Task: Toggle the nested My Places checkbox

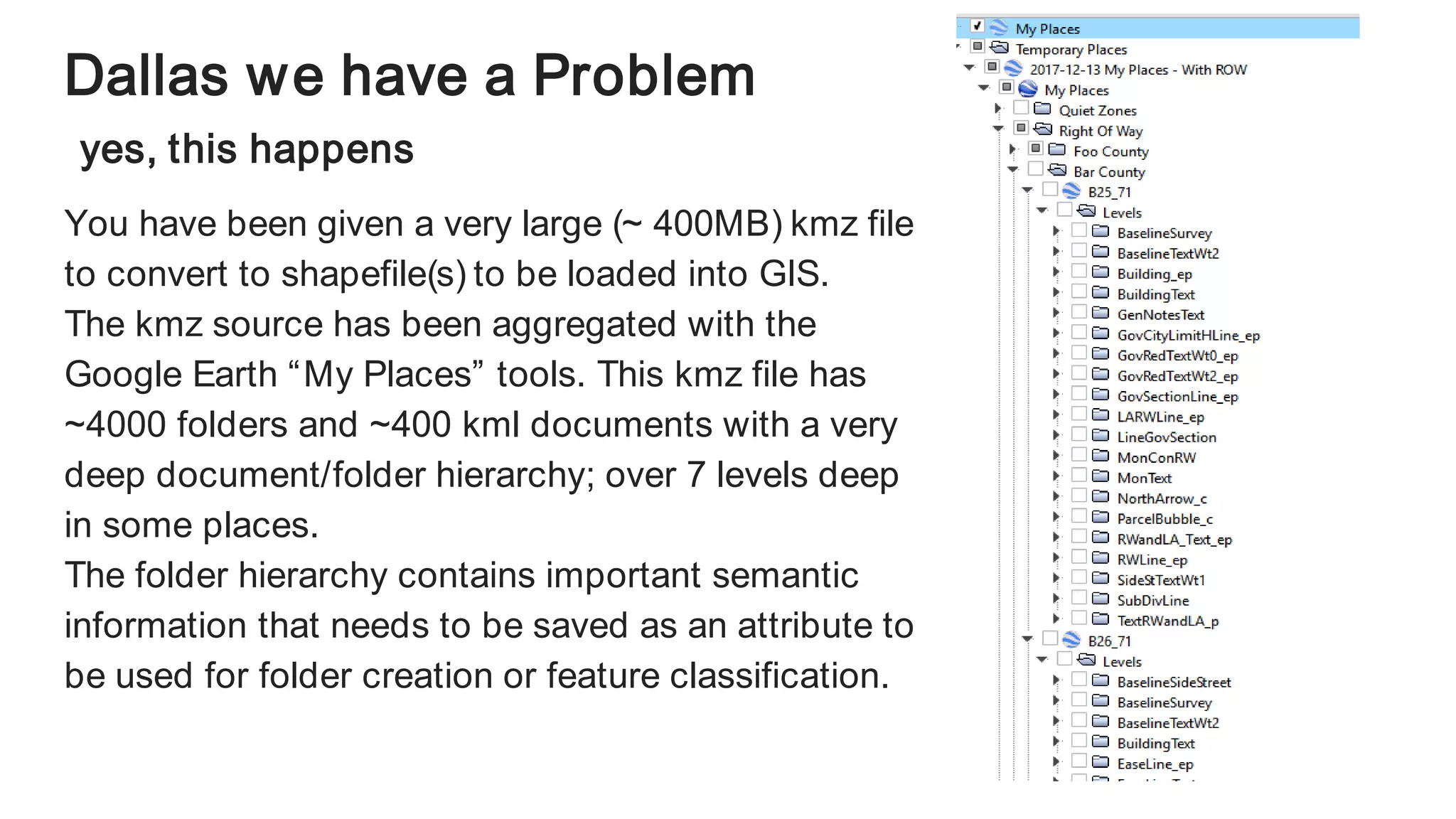Action: [x=1007, y=87]
